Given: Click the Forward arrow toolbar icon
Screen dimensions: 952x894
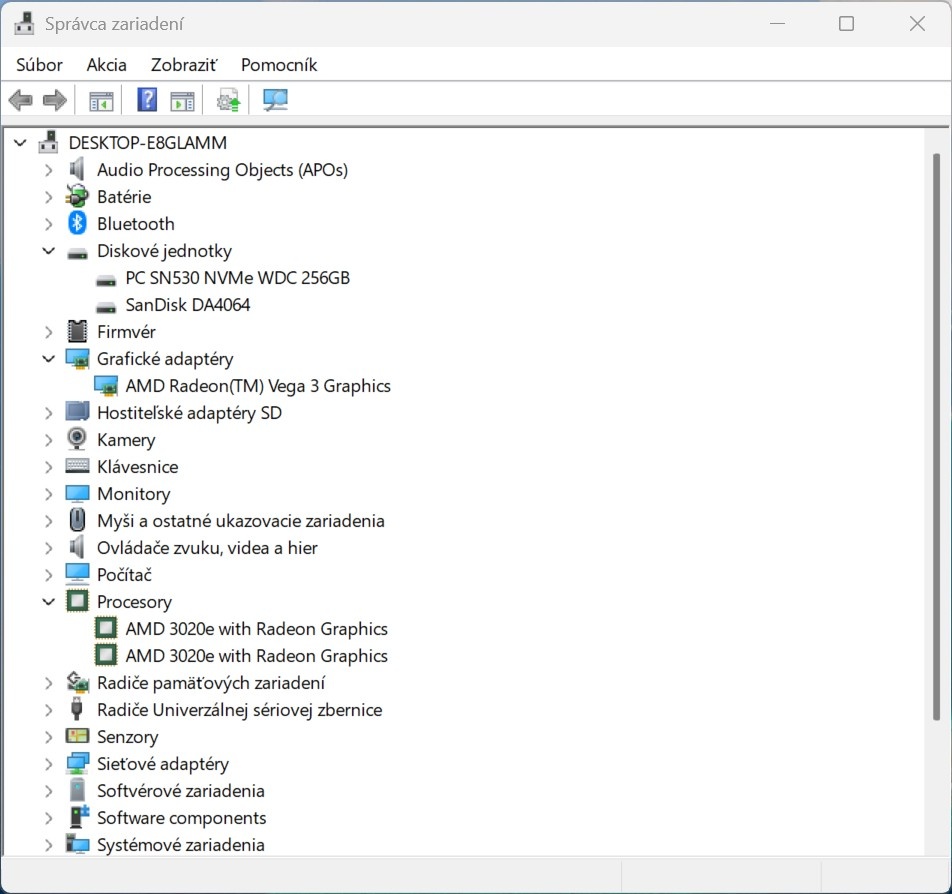Looking at the screenshot, I should click(x=55, y=100).
